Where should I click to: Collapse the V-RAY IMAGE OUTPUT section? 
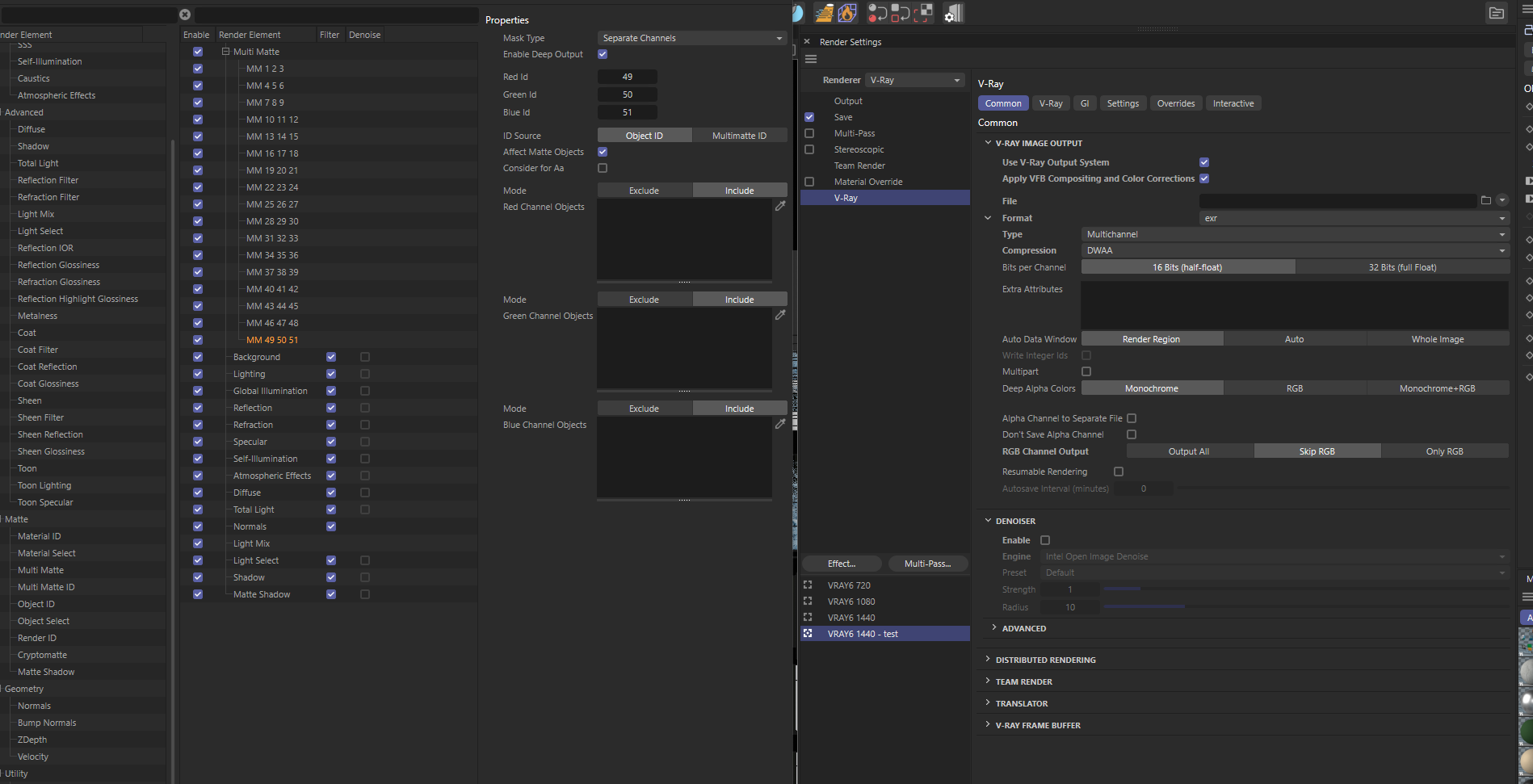(x=988, y=143)
